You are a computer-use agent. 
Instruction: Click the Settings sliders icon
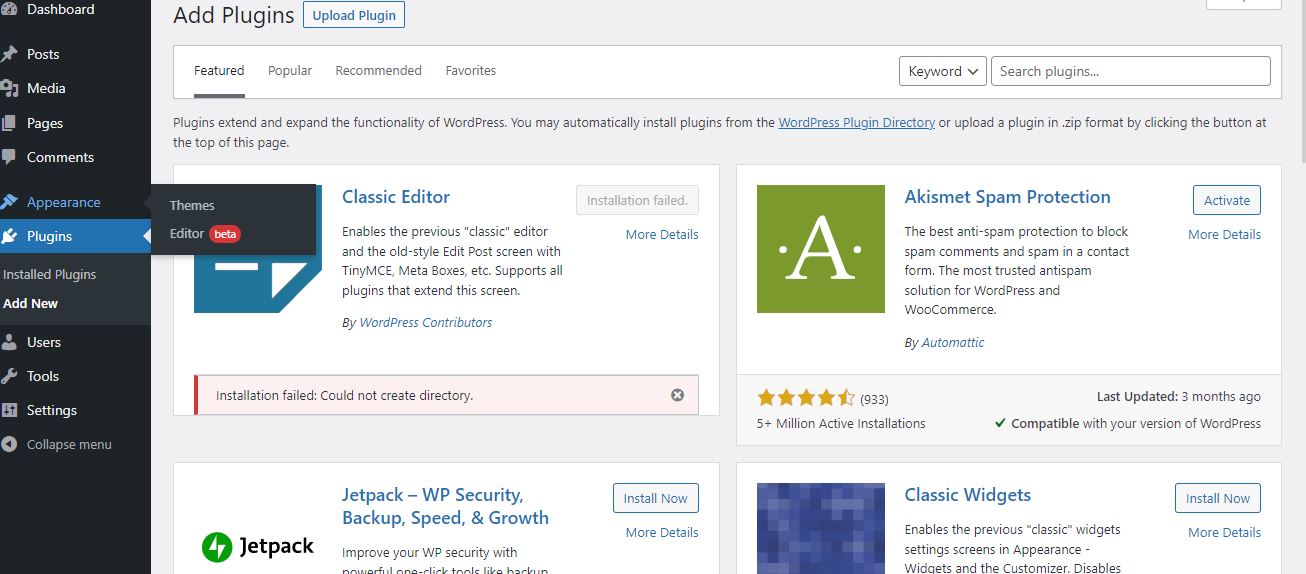pyautogui.click(x=9, y=410)
